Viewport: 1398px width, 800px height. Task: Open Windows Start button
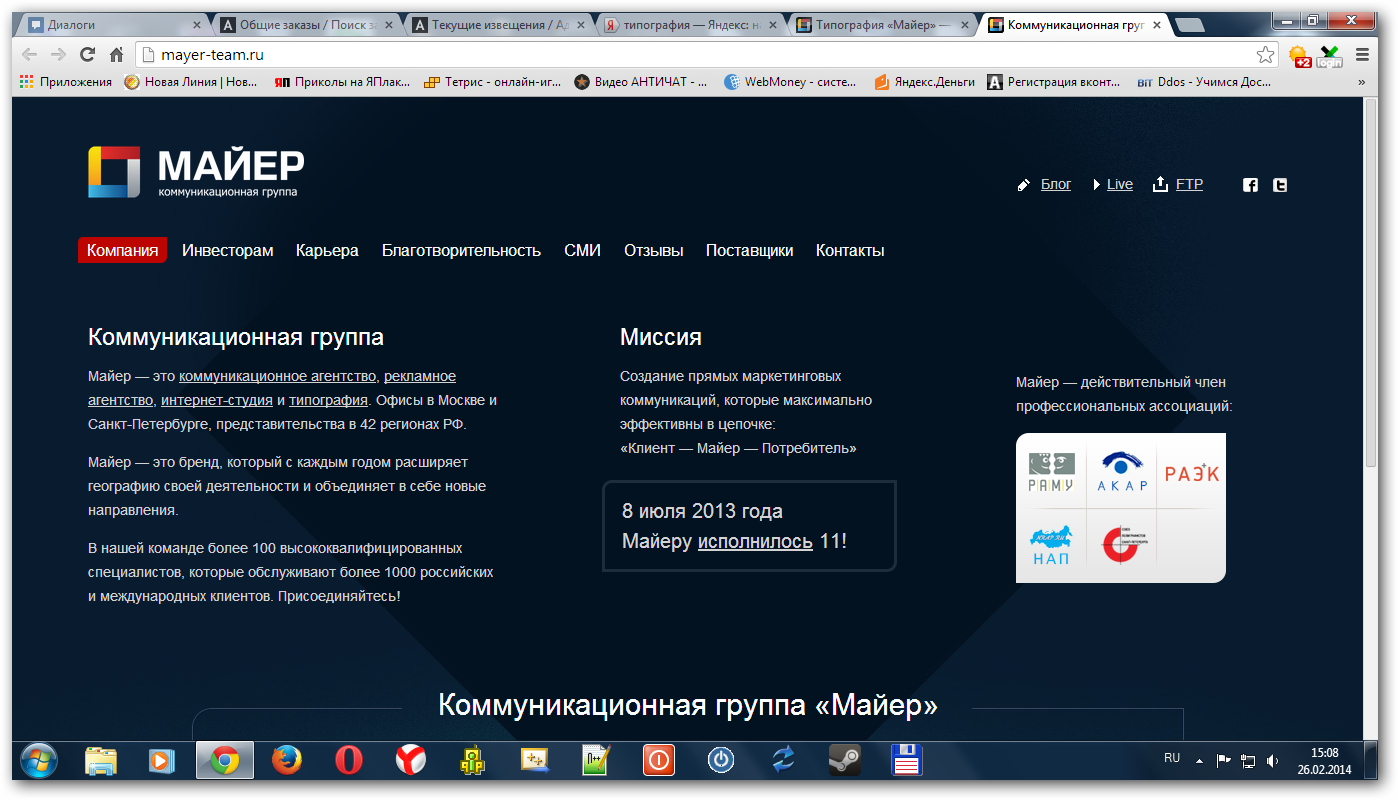tap(39, 760)
